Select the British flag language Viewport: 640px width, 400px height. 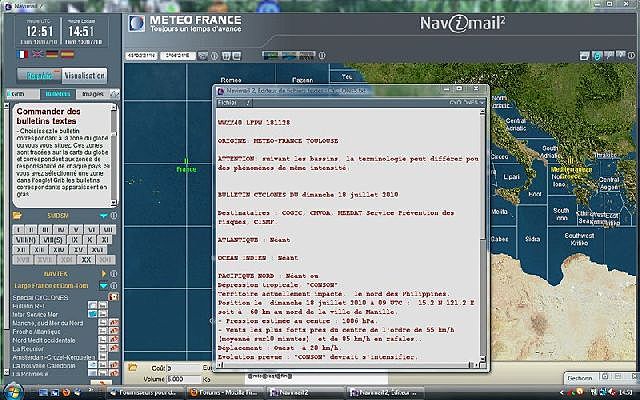coord(37,54)
